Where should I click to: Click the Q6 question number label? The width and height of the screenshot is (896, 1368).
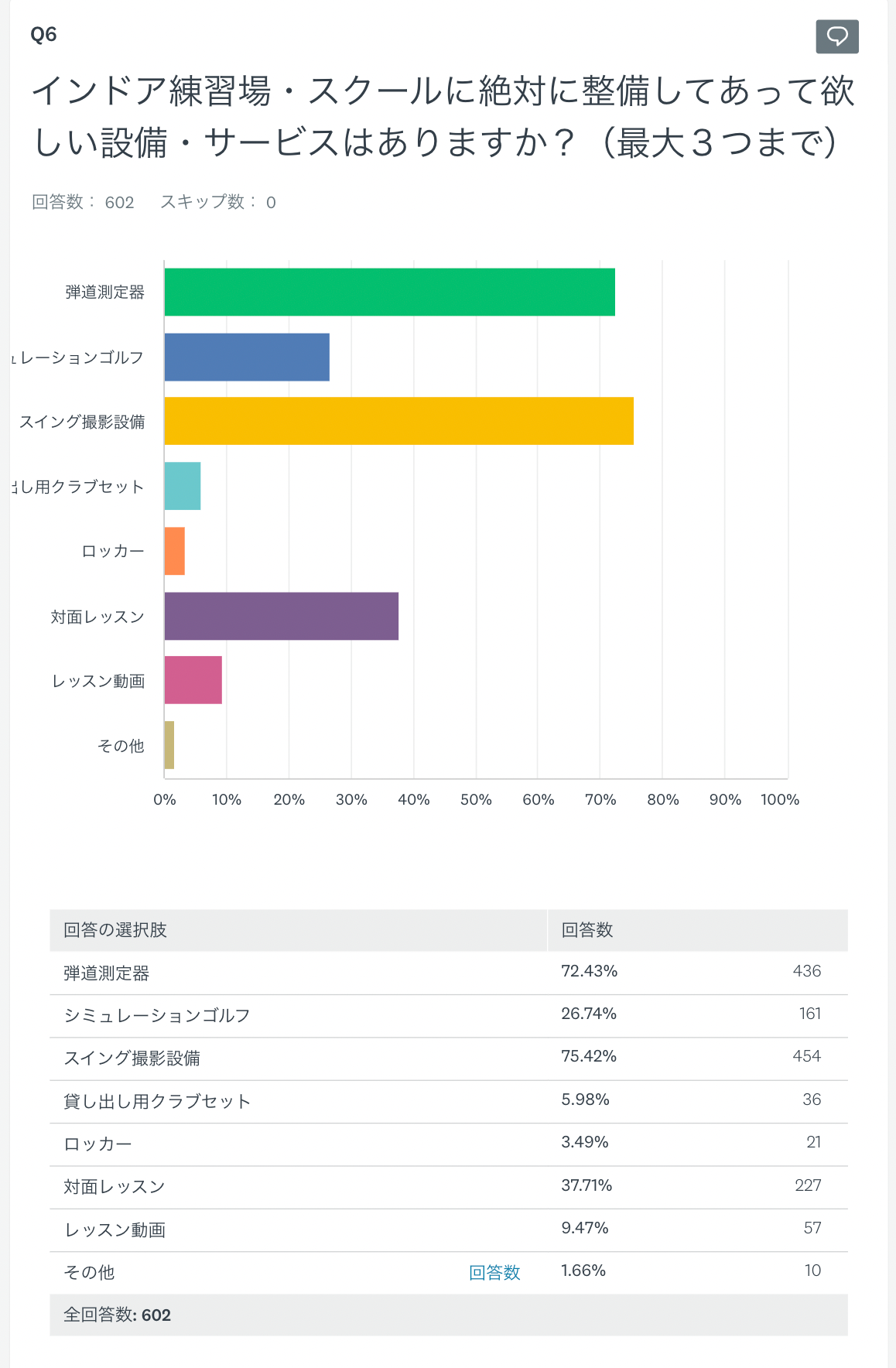(43, 35)
